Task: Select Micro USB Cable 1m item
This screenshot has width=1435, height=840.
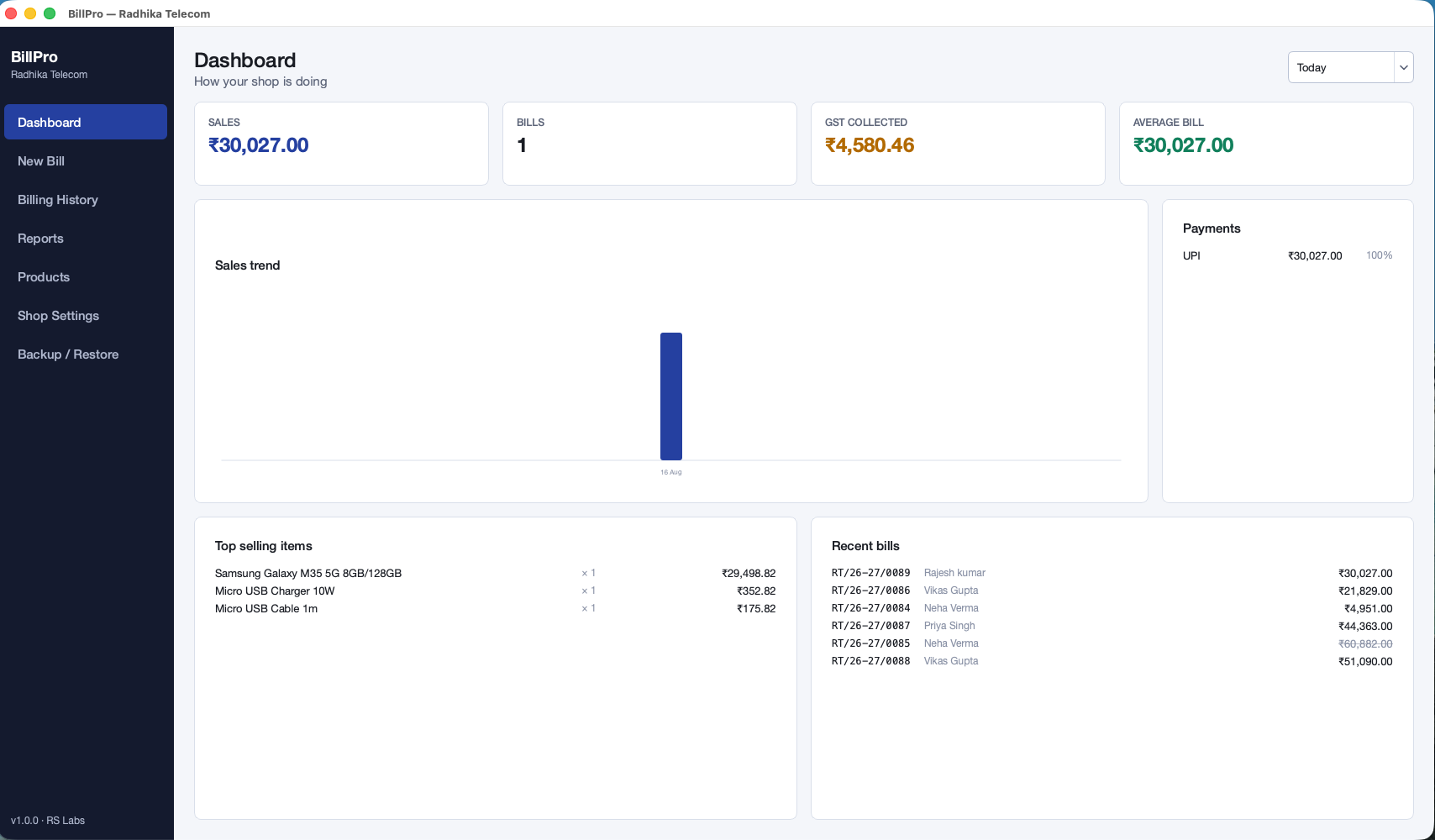Action: [x=266, y=608]
